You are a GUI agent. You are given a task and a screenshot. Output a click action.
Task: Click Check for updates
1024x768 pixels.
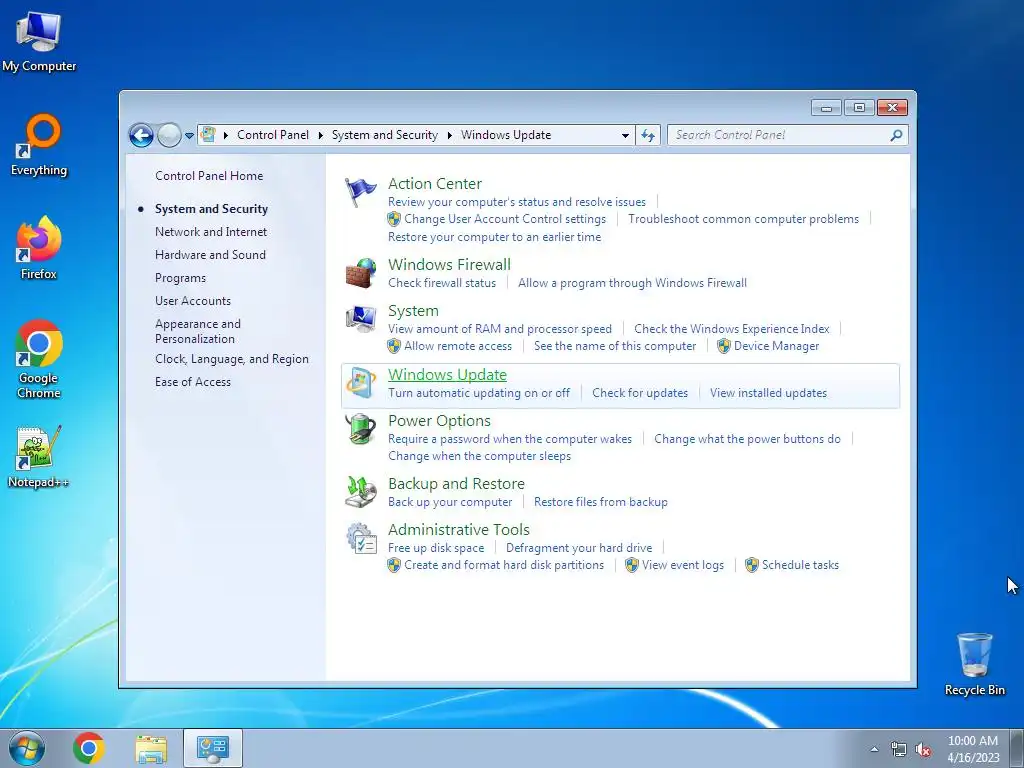tap(640, 393)
